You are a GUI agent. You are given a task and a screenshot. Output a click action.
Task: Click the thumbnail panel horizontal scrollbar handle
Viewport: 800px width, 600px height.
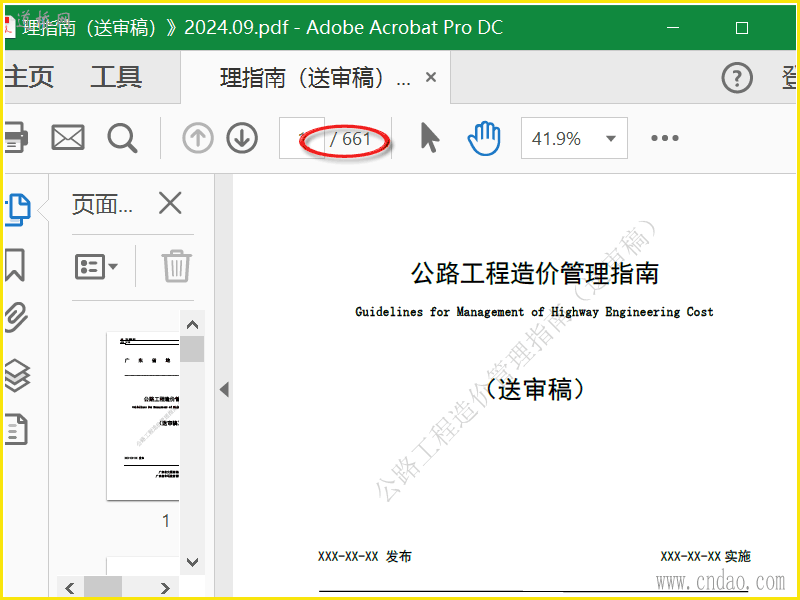[103, 588]
